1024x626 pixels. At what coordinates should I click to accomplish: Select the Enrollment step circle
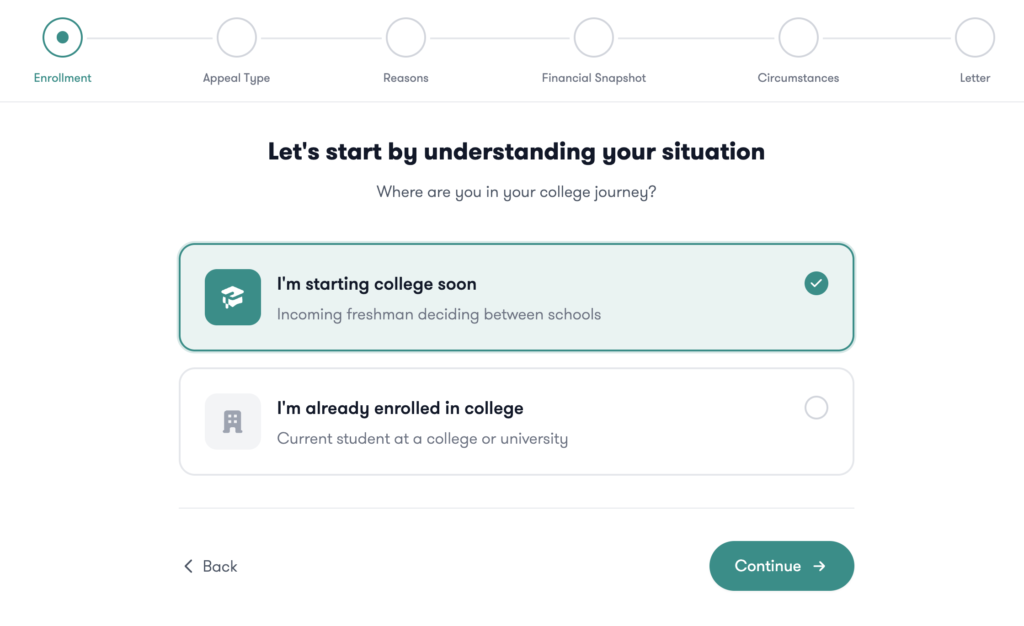62,38
